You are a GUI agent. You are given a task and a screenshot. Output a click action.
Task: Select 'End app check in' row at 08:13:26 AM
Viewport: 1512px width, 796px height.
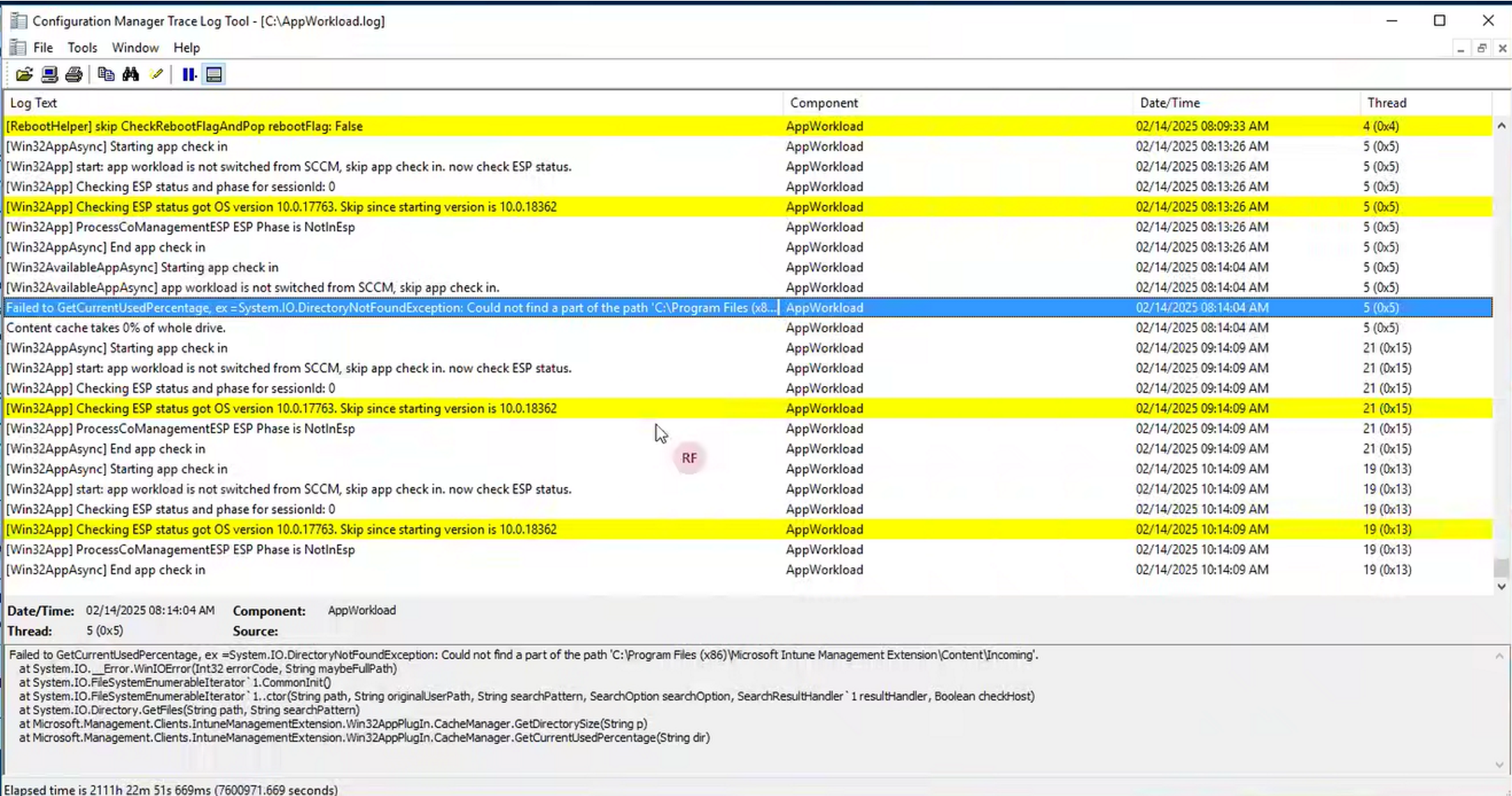coord(748,247)
